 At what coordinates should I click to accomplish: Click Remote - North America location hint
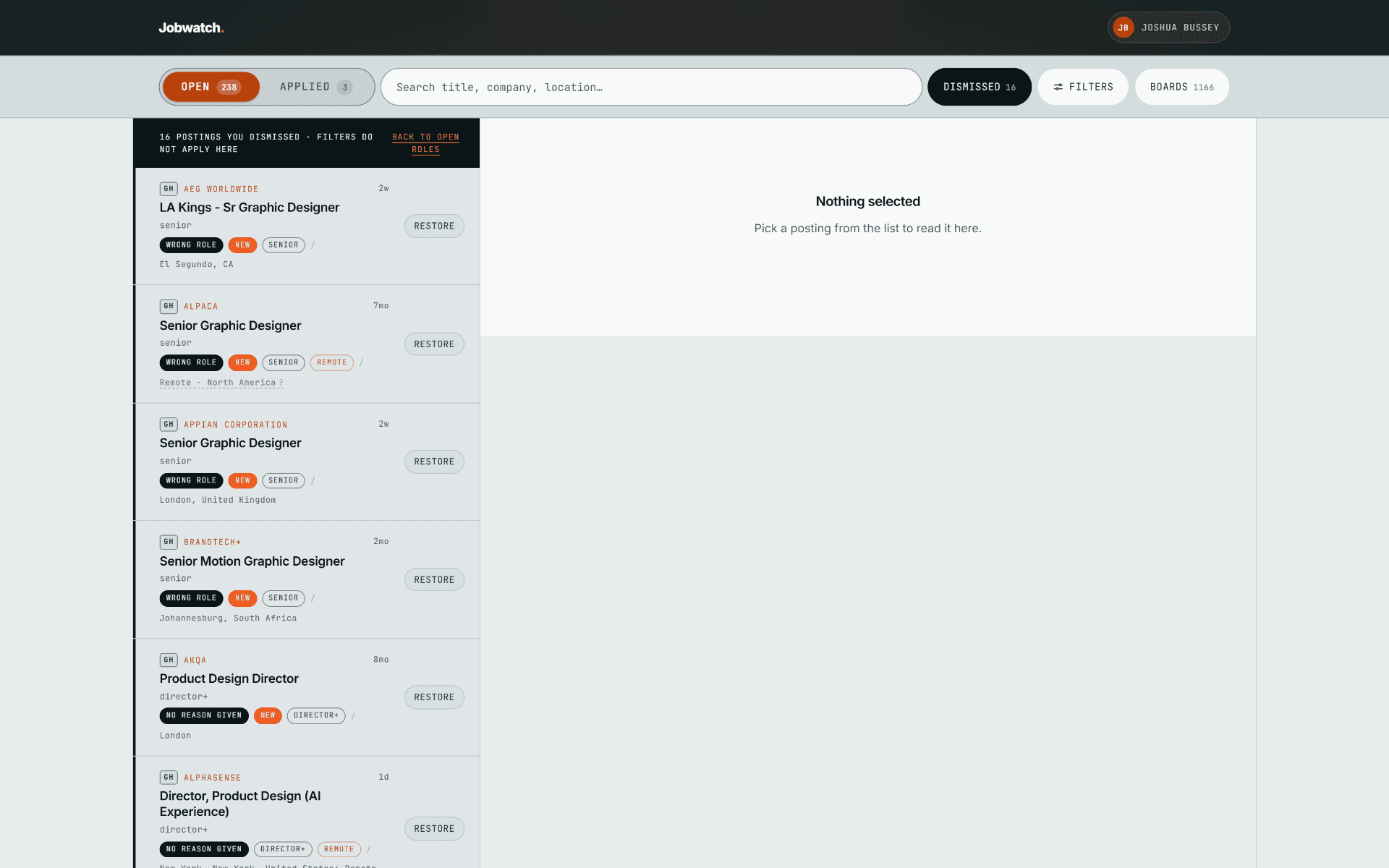(x=221, y=383)
